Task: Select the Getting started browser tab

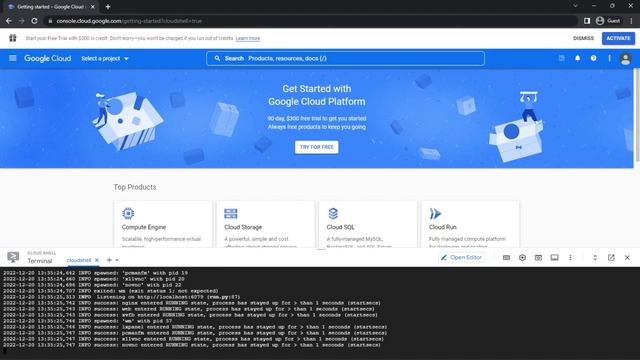Action: (51, 7)
